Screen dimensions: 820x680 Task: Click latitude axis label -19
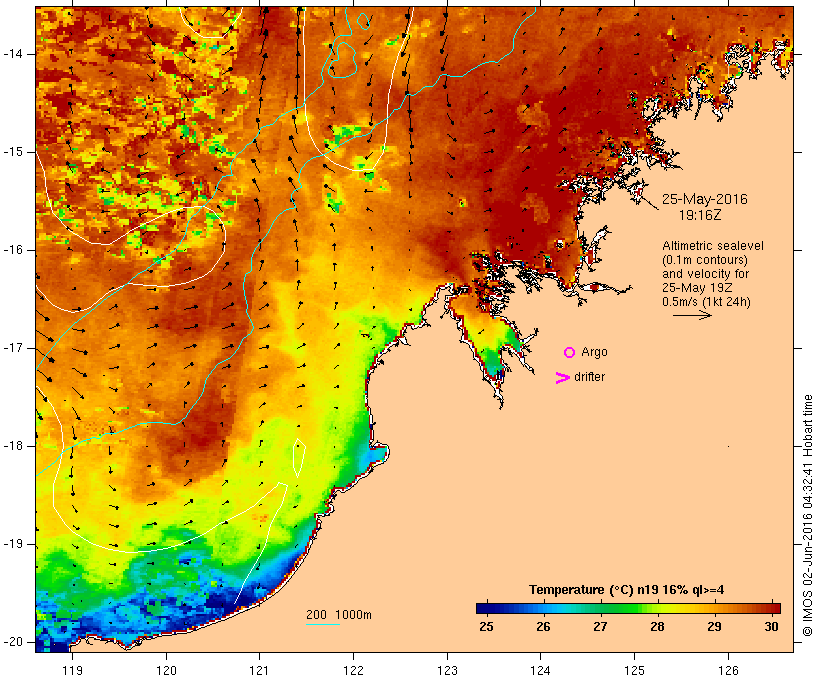point(13,544)
